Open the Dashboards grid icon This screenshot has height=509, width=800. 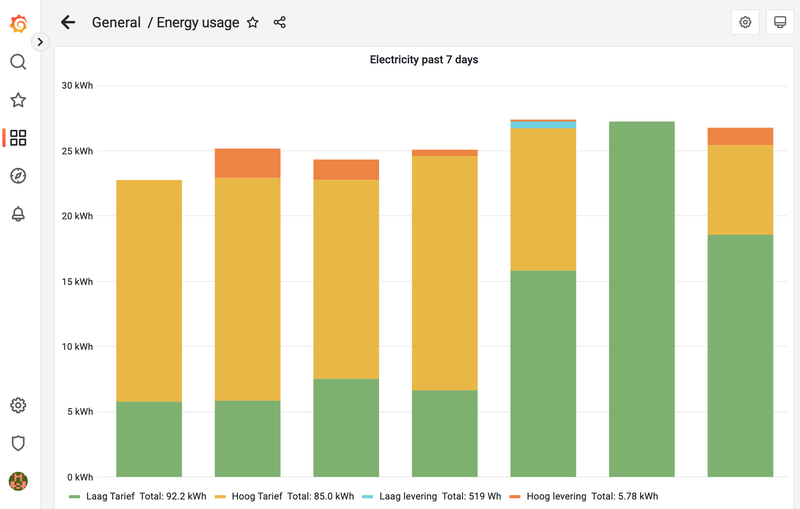coord(18,138)
